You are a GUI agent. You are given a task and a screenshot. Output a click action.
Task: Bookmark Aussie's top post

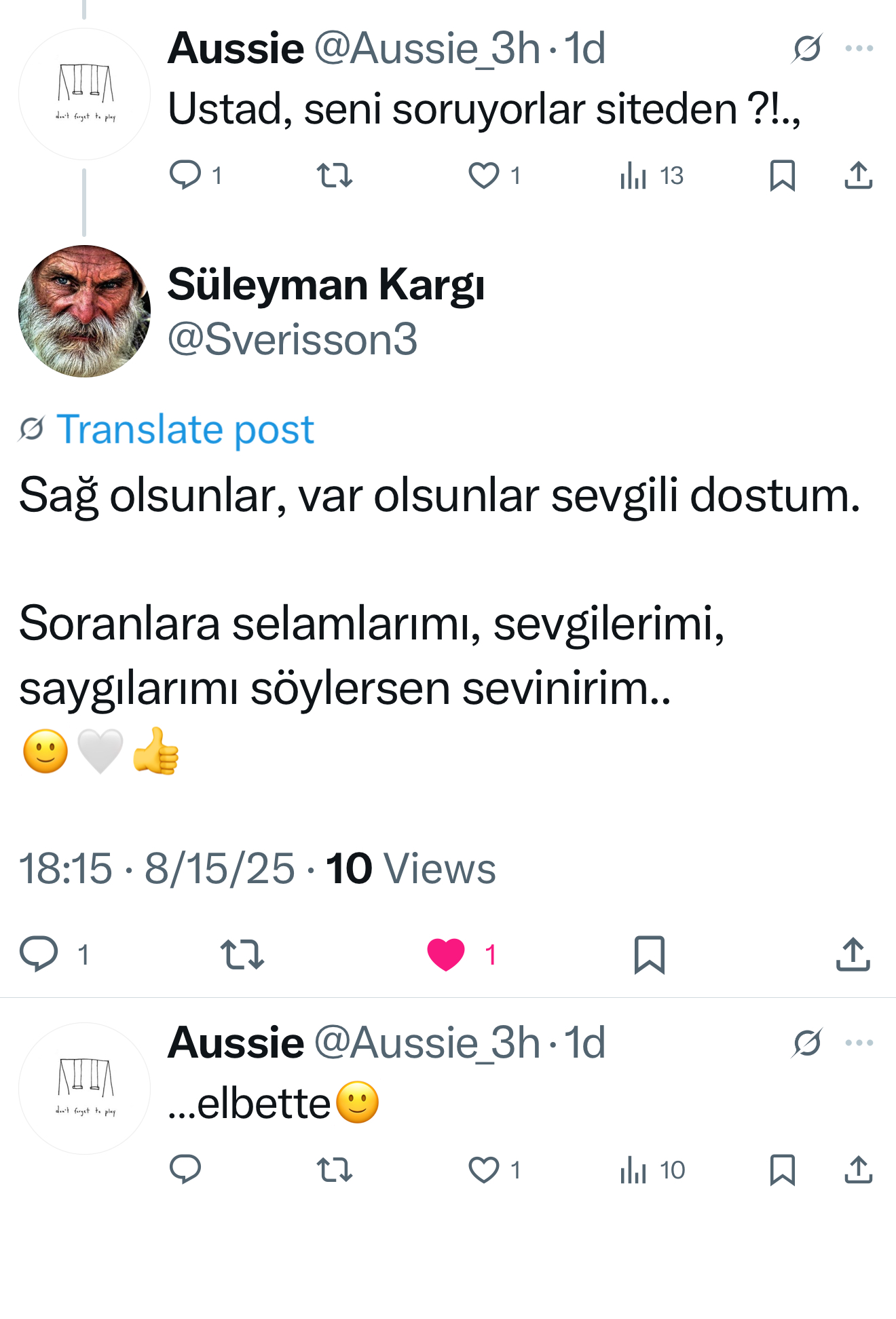tap(782, 175)
